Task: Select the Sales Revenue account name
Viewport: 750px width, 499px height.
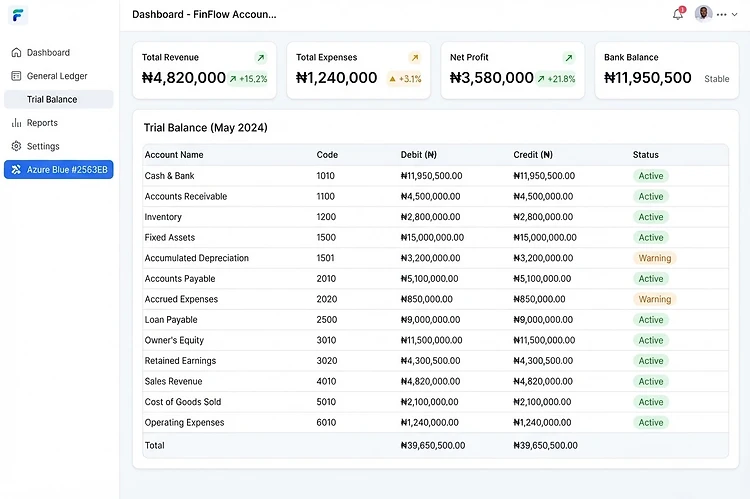Action: click(x=173, y=382)
